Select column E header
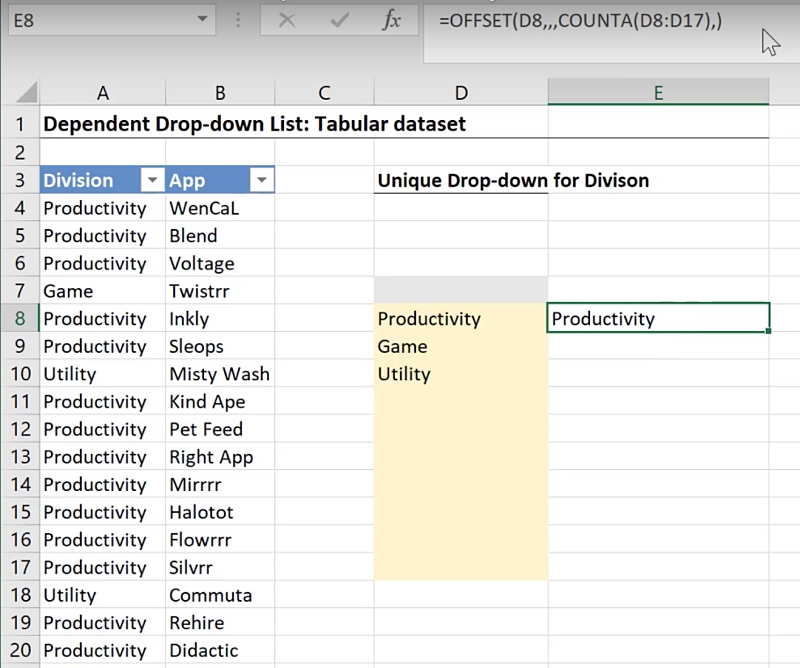Viewport: 800px width, 668px height. [x=658, y=93]
